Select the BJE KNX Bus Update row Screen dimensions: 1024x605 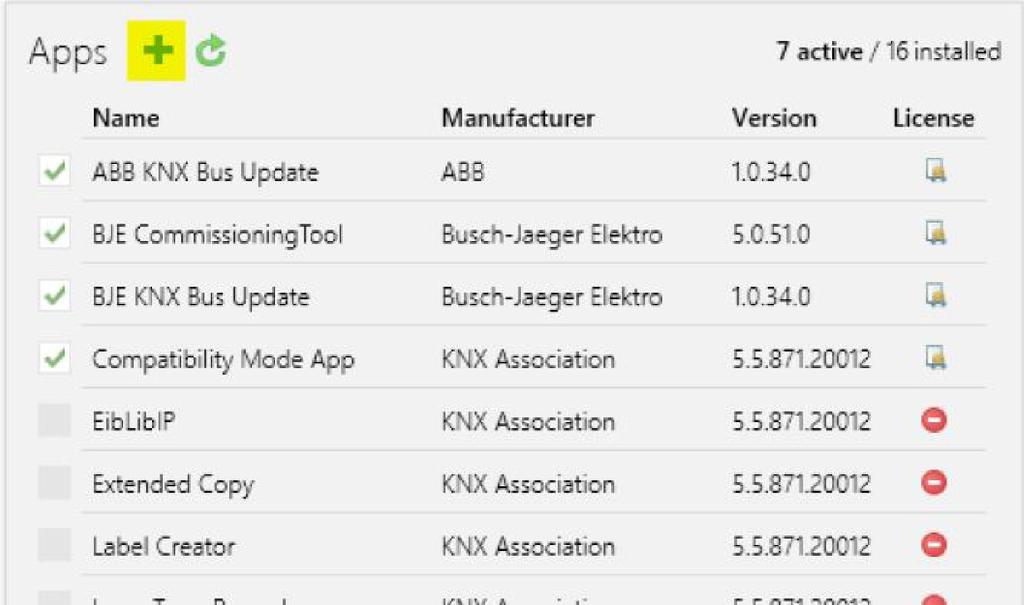click(200, 296)
